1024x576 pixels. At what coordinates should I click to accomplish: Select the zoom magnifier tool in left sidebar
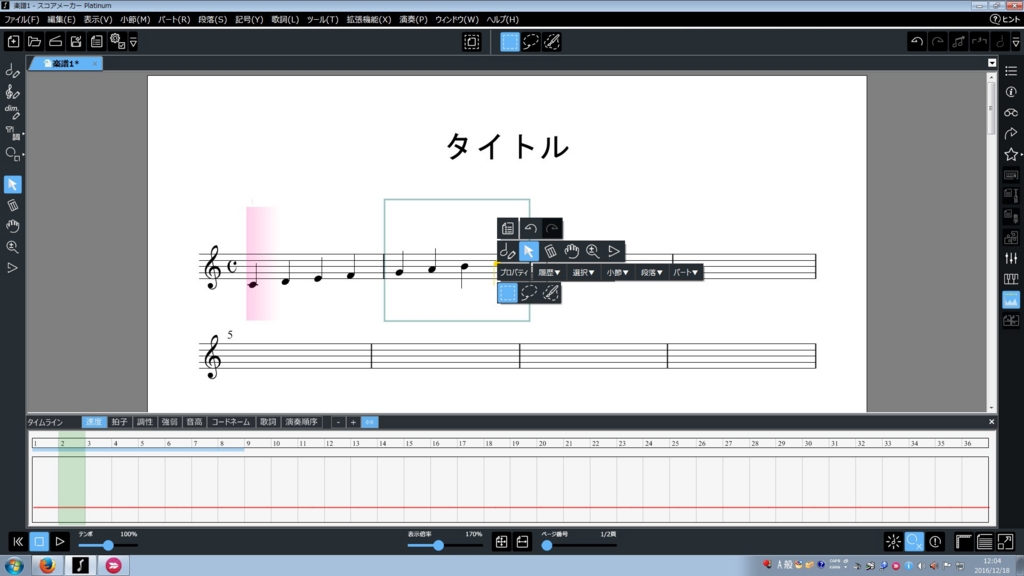[12, 247]
